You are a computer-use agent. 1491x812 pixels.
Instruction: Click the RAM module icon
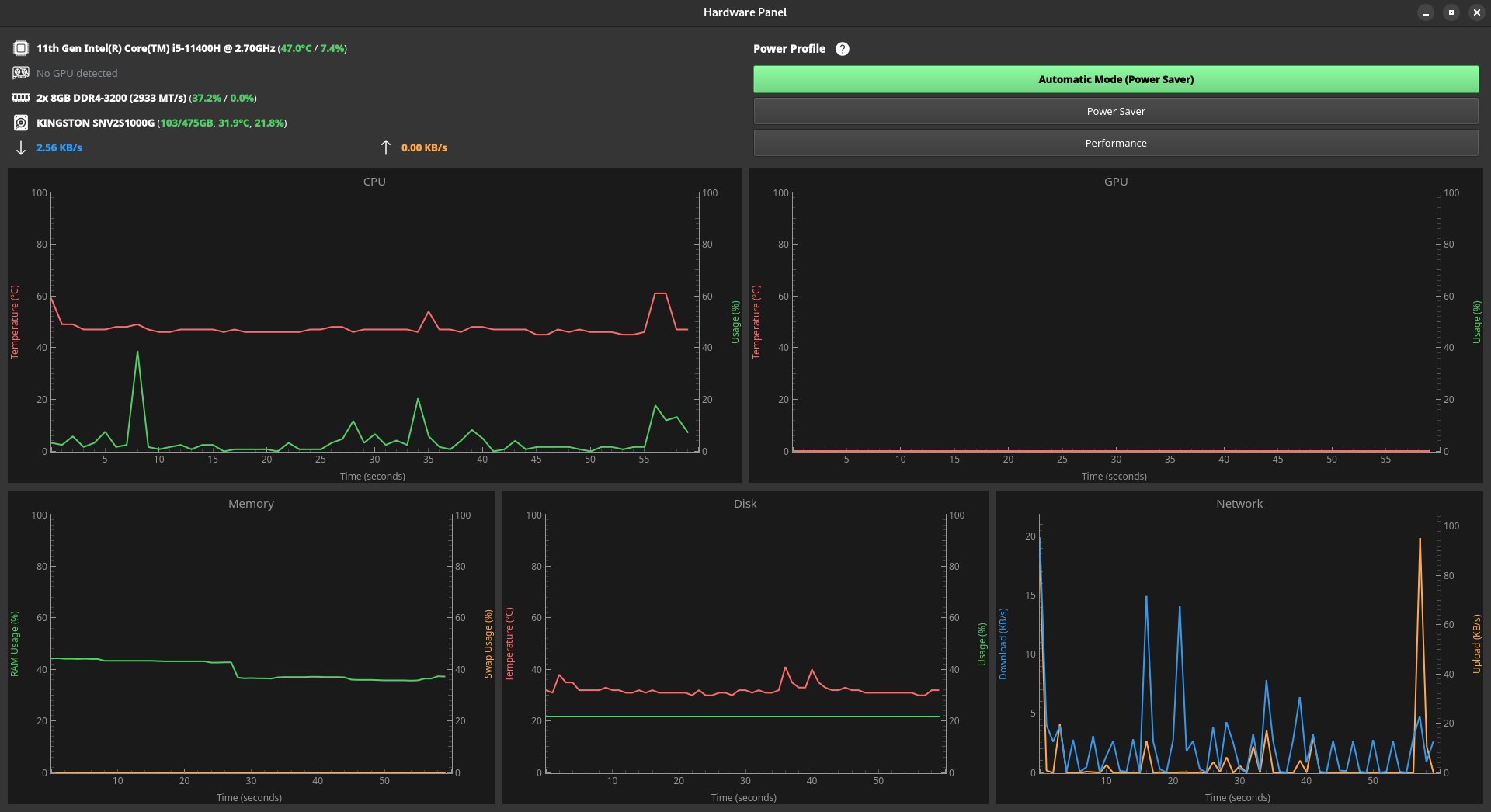[21, 98]
